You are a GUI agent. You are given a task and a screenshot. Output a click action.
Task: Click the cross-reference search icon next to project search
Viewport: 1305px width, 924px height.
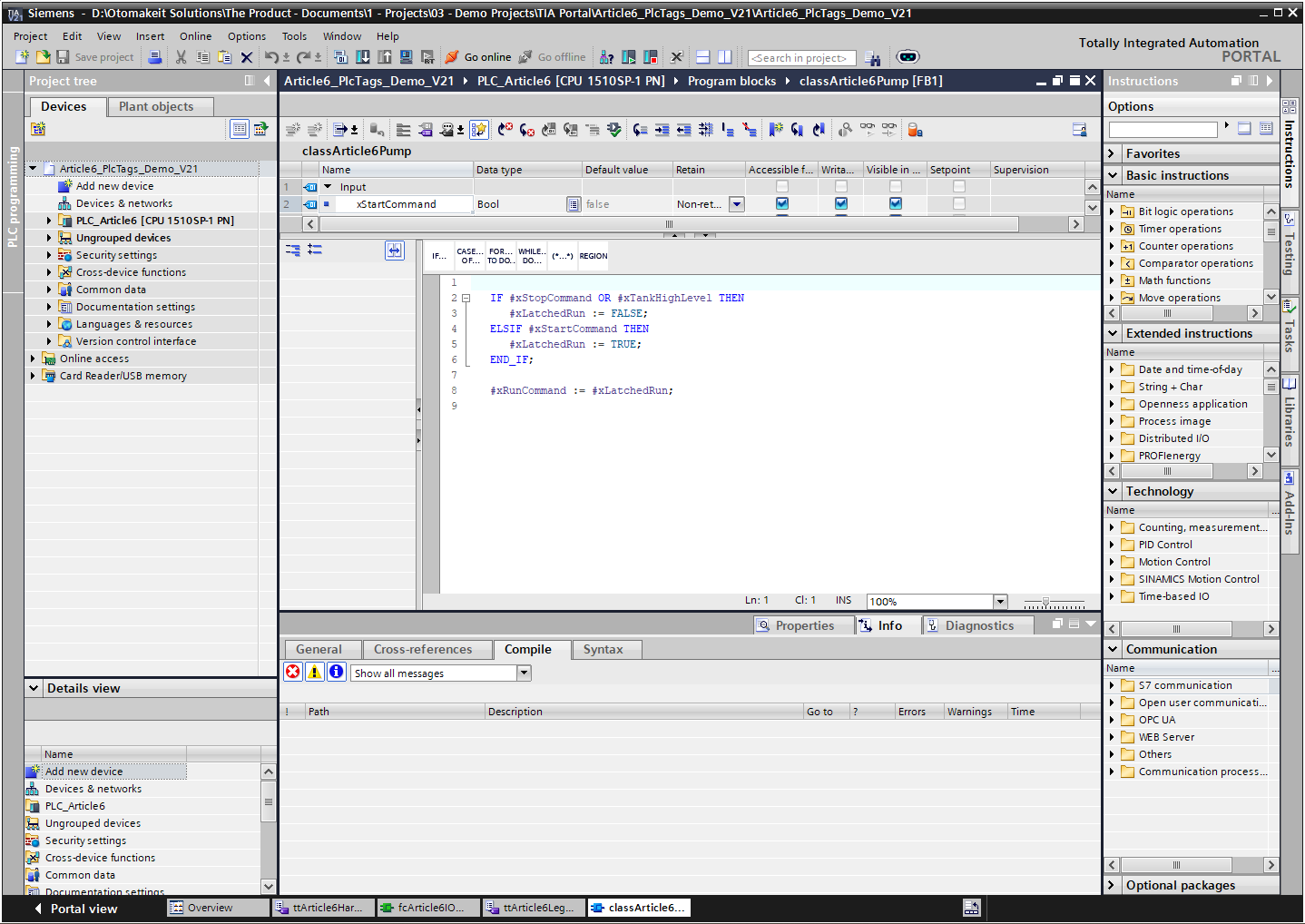pos(872,58)
